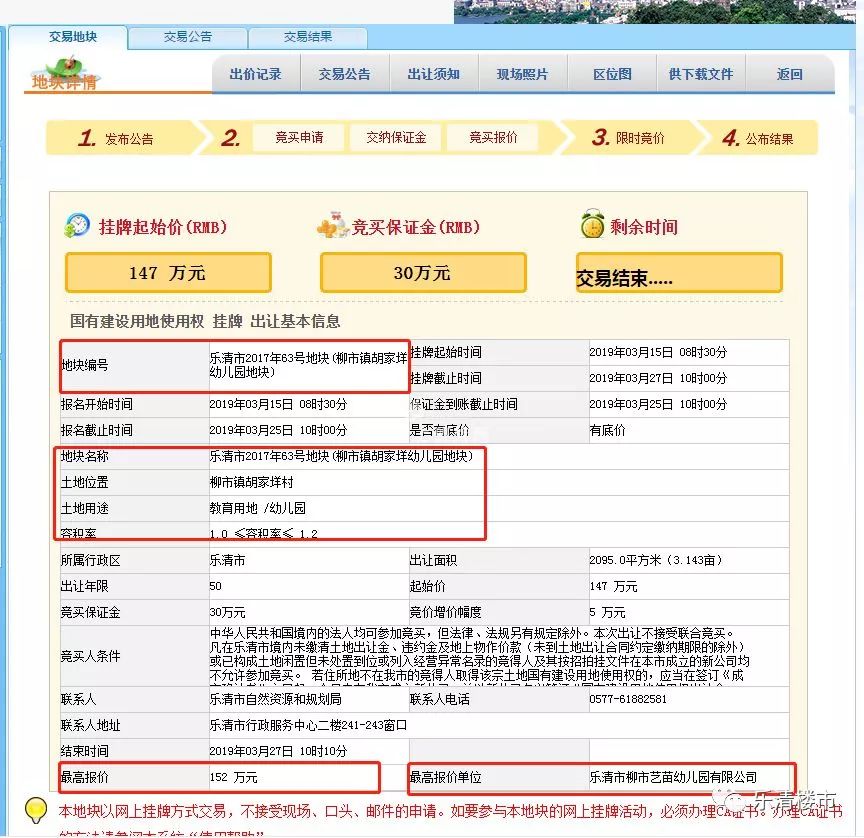Click the lightbulb icon in the bottom notice
Viewport: 864px width, 838px height.
tap(35, 808)
